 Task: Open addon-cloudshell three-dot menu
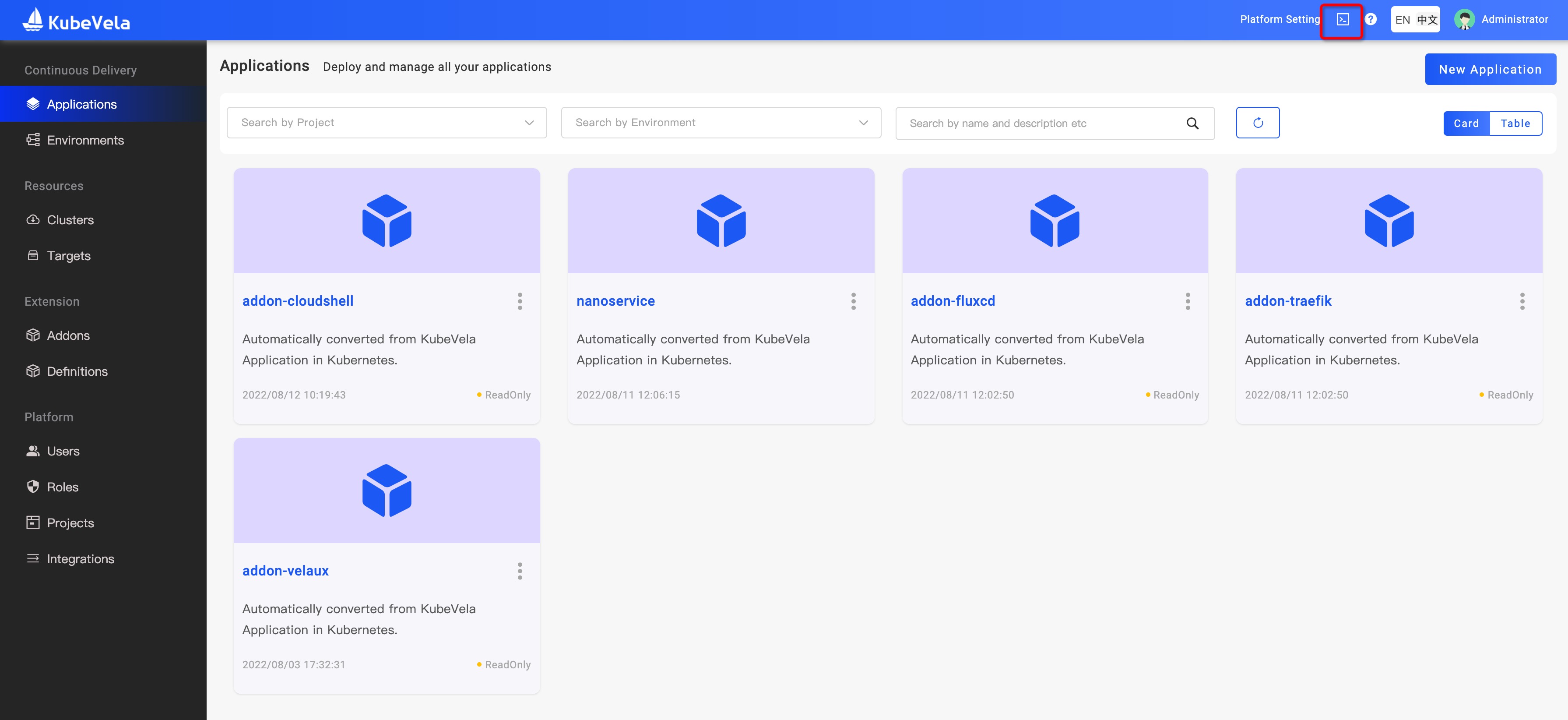click(x=520, y=301)
